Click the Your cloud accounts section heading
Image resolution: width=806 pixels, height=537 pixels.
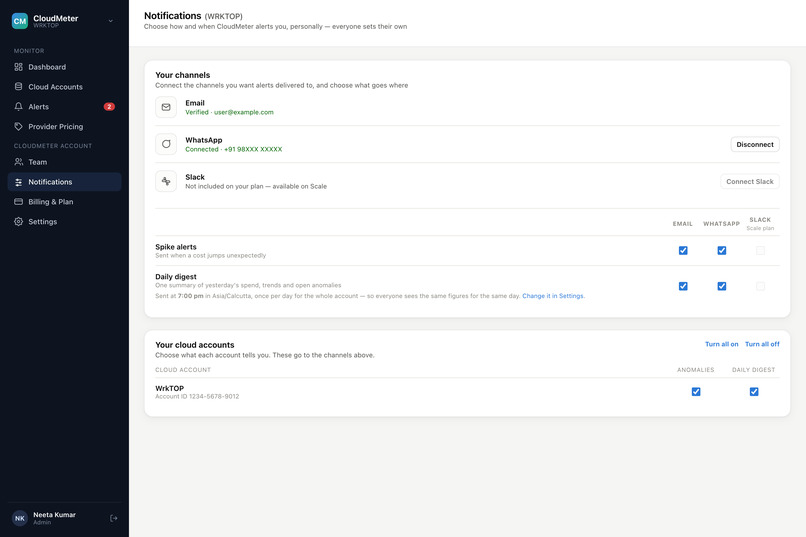195,345
